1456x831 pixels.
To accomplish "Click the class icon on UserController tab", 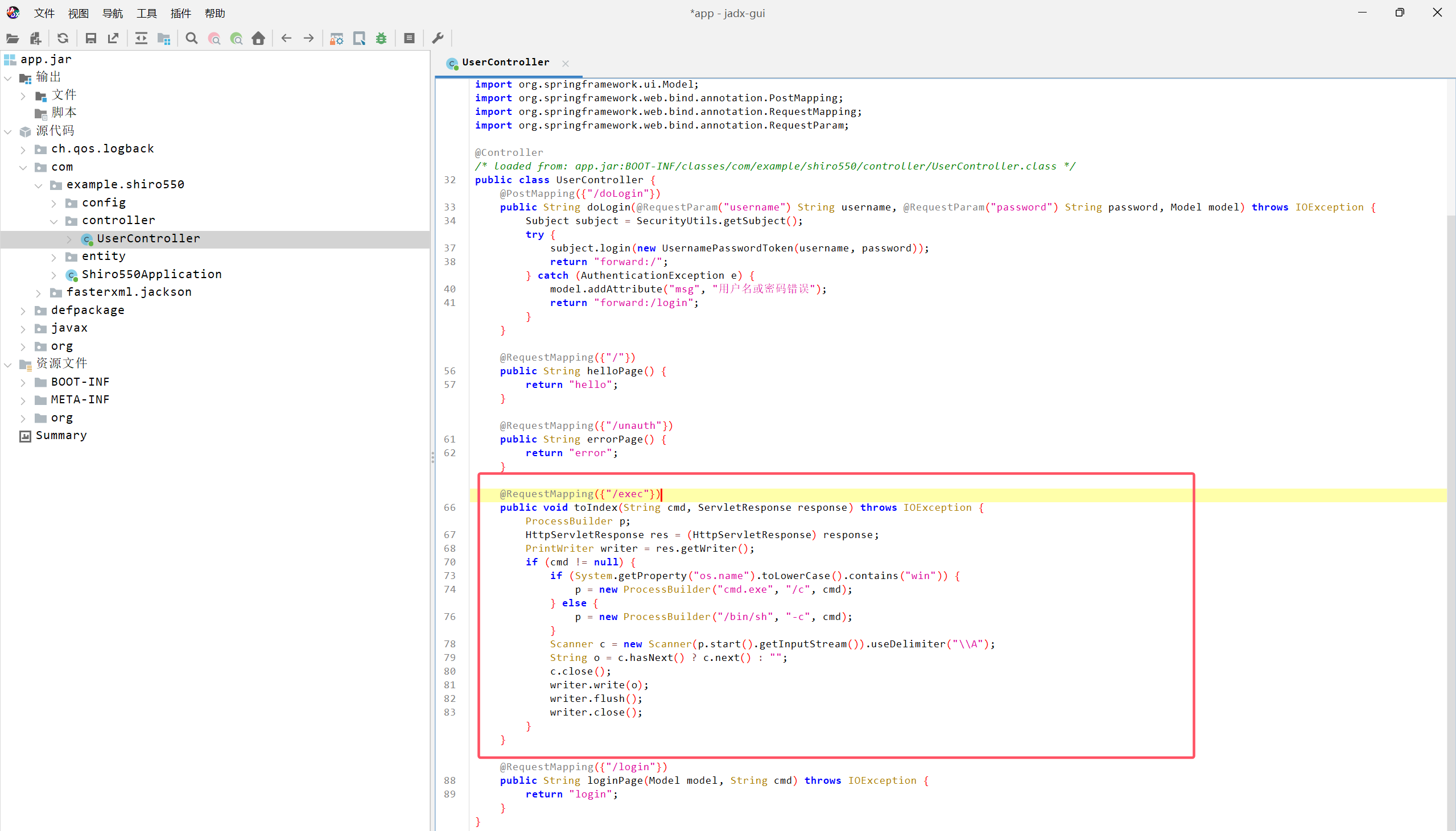I will click(x=452, y=63).
